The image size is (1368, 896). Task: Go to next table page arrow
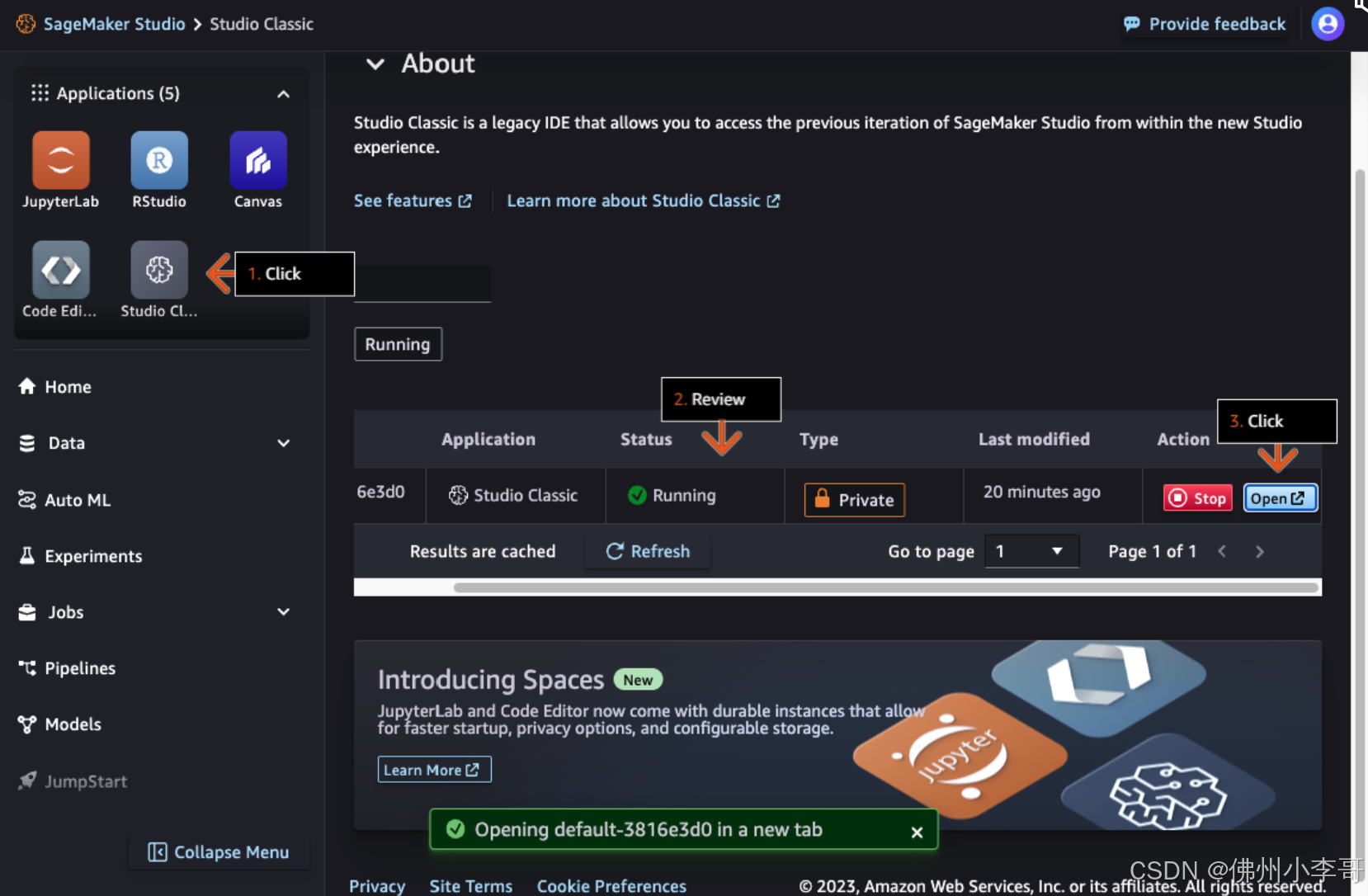1259,551
